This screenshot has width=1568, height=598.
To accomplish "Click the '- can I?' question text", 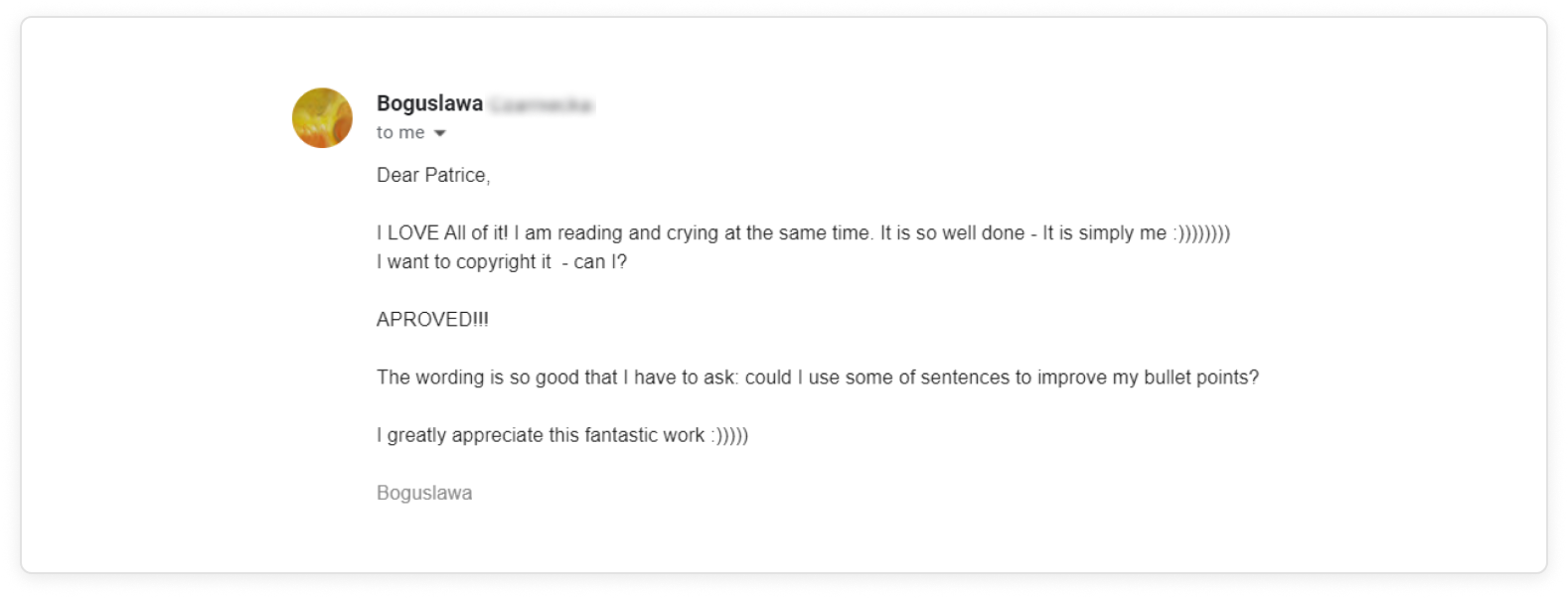I will [x=594, y=261].
